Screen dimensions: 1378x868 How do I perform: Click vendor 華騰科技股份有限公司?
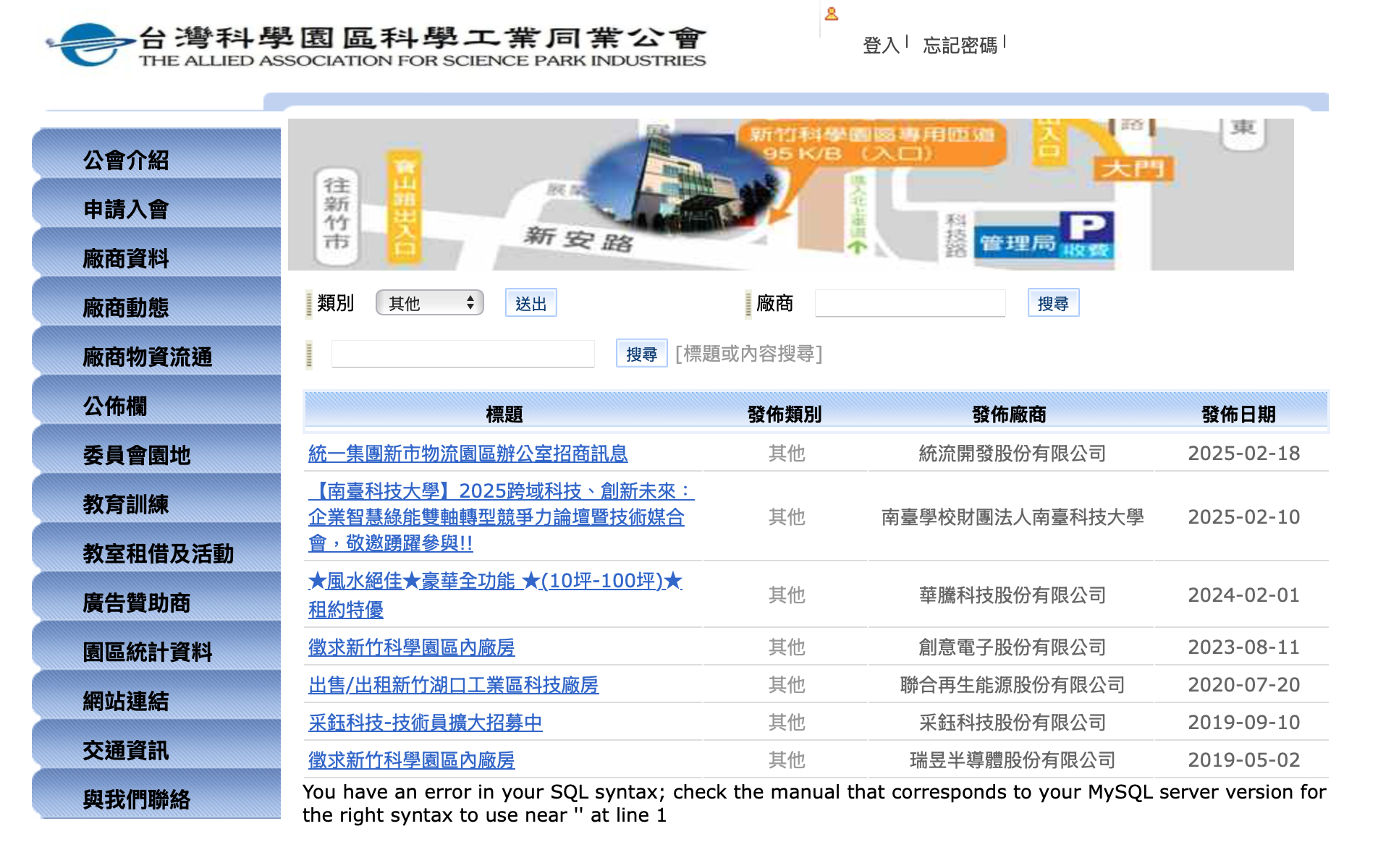click(1013, 595)
